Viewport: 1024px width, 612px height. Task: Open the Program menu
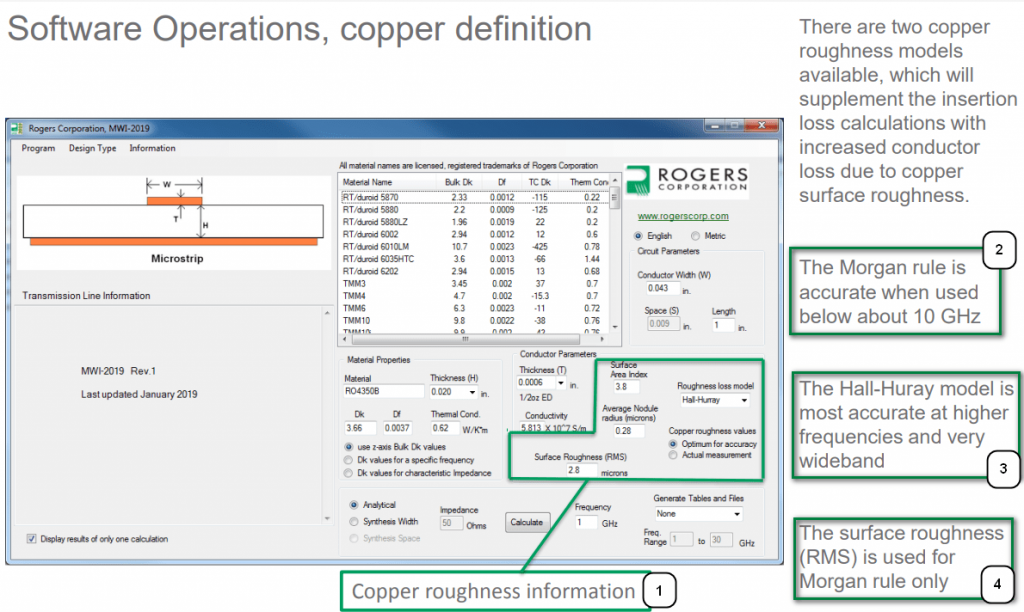click(x=38, y=148)
